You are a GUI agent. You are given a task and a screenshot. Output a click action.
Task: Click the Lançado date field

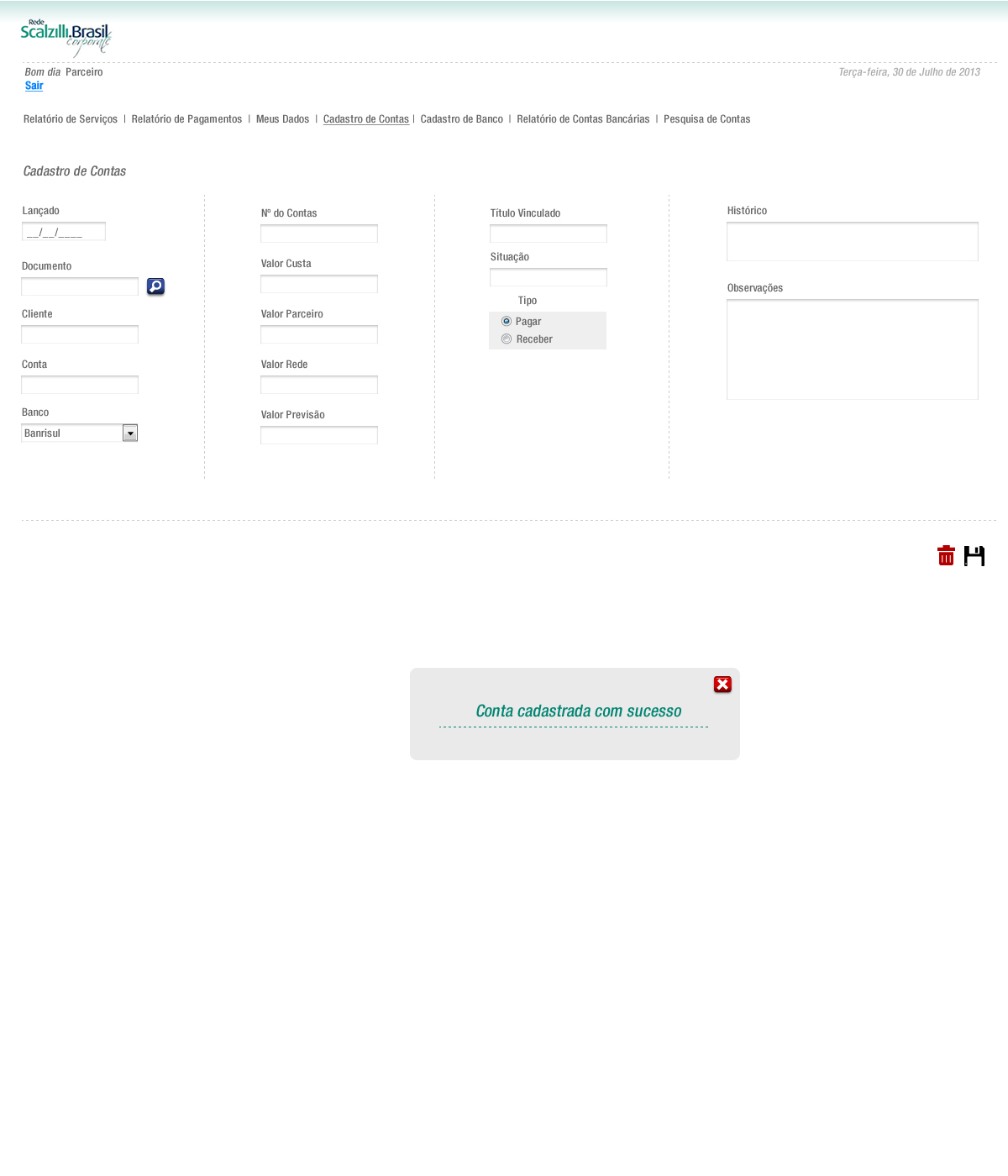(x=64, y=232)
